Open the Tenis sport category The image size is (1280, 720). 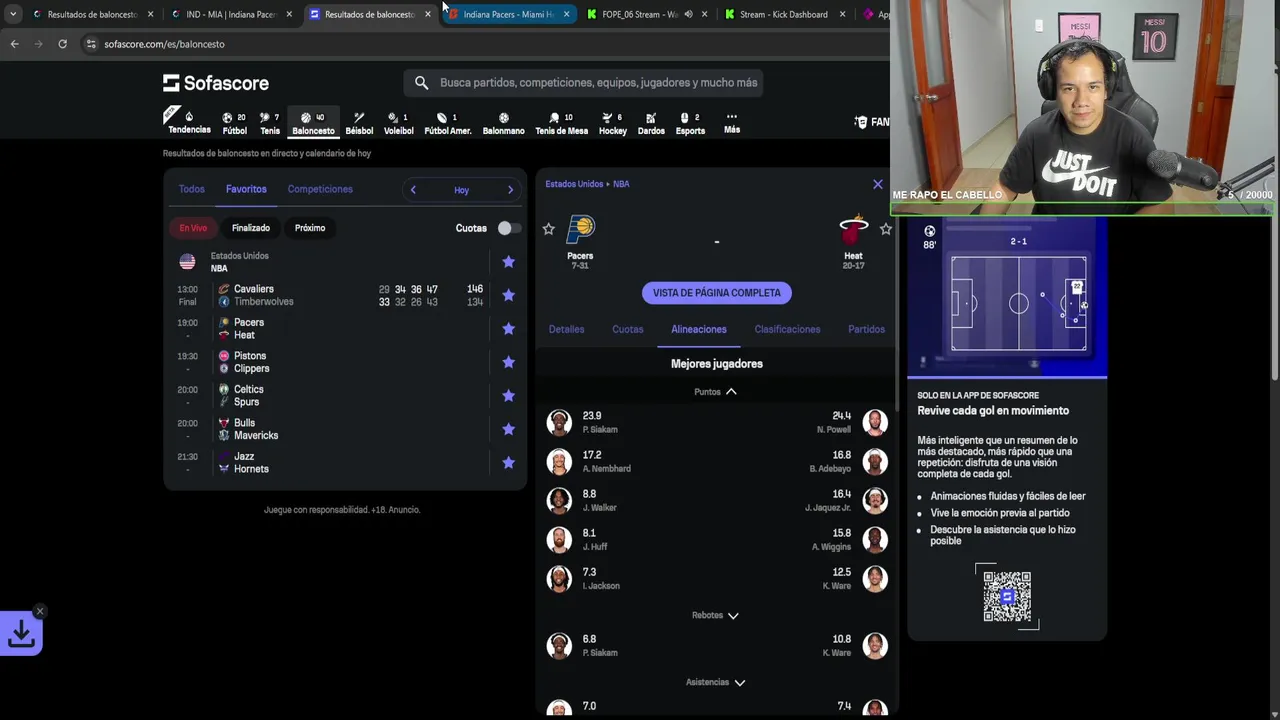270,123
